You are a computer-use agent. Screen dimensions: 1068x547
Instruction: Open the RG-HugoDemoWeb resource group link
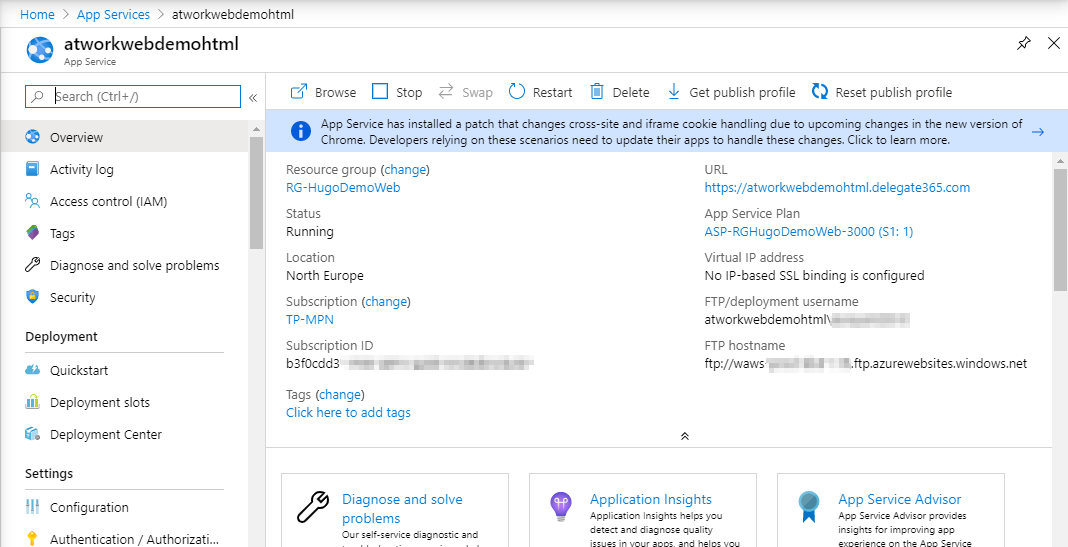click(343, 188)
